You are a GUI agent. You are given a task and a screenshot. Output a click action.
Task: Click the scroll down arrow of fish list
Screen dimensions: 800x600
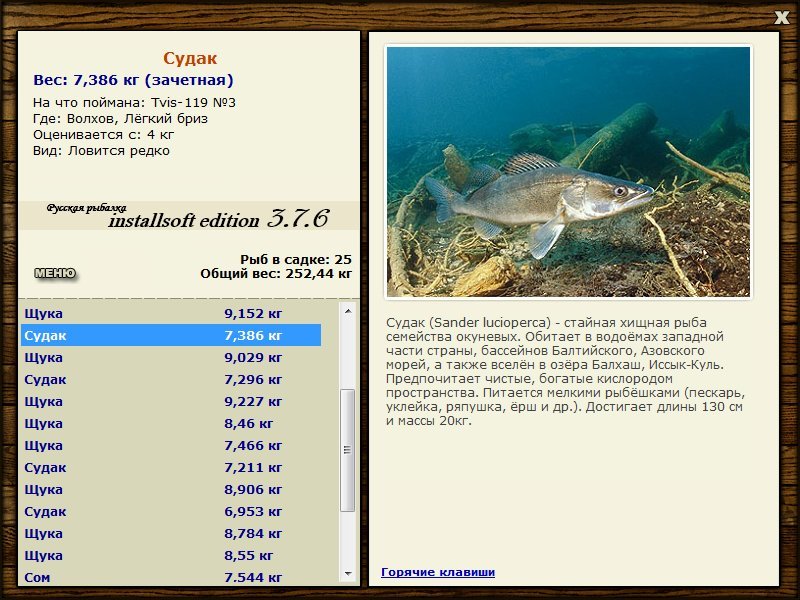click(x=348, y=573)
